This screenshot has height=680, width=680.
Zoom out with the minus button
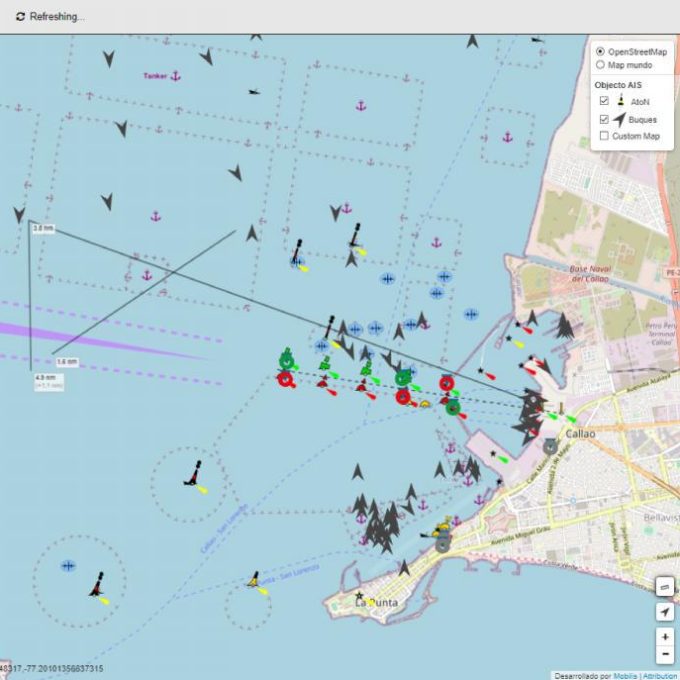coord(665,654)
